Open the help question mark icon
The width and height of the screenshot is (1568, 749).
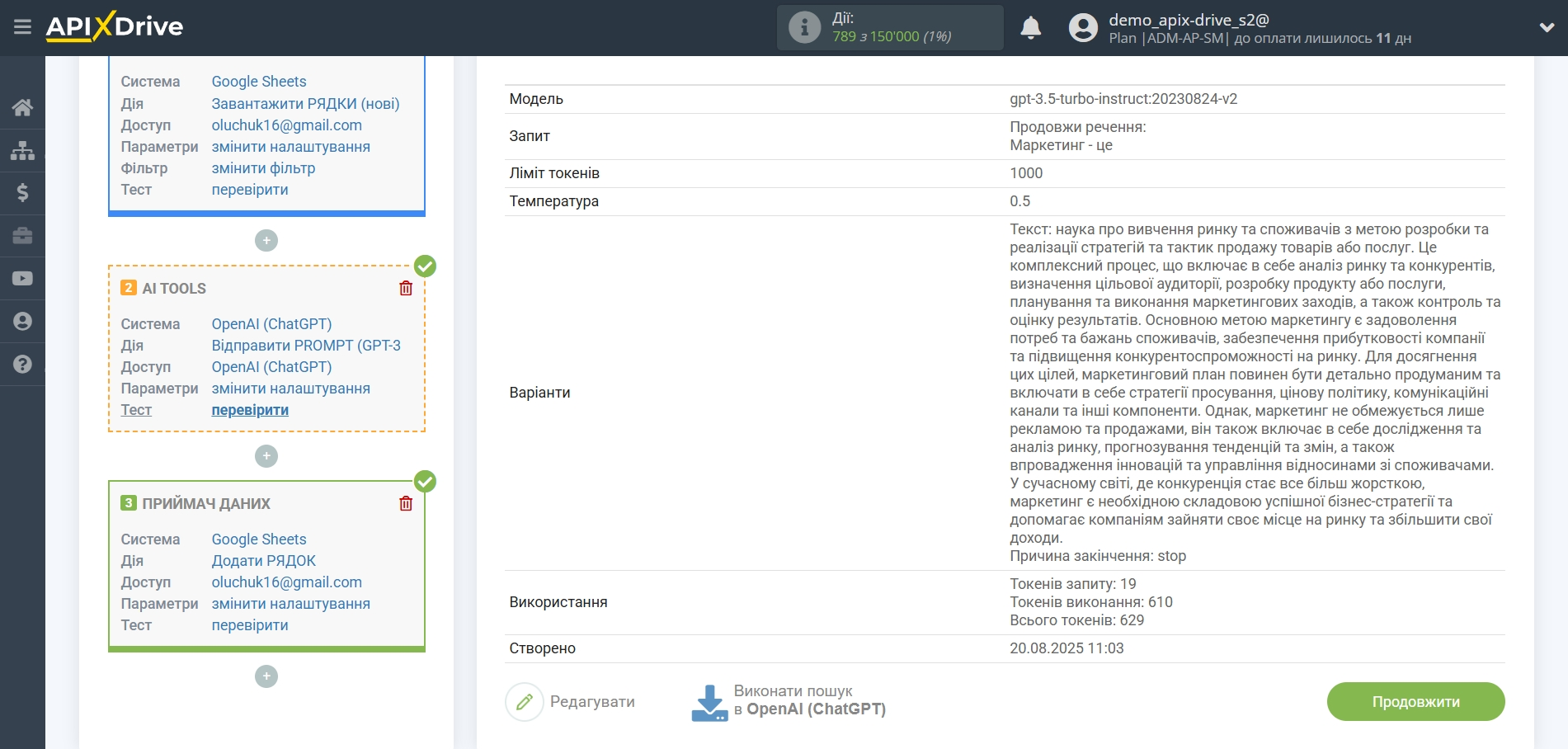[22, 365]
